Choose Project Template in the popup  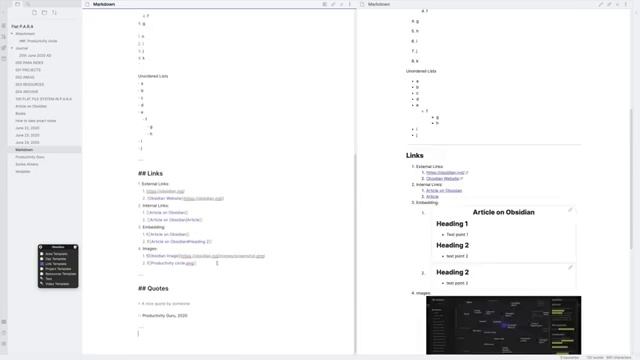[58, 269]
